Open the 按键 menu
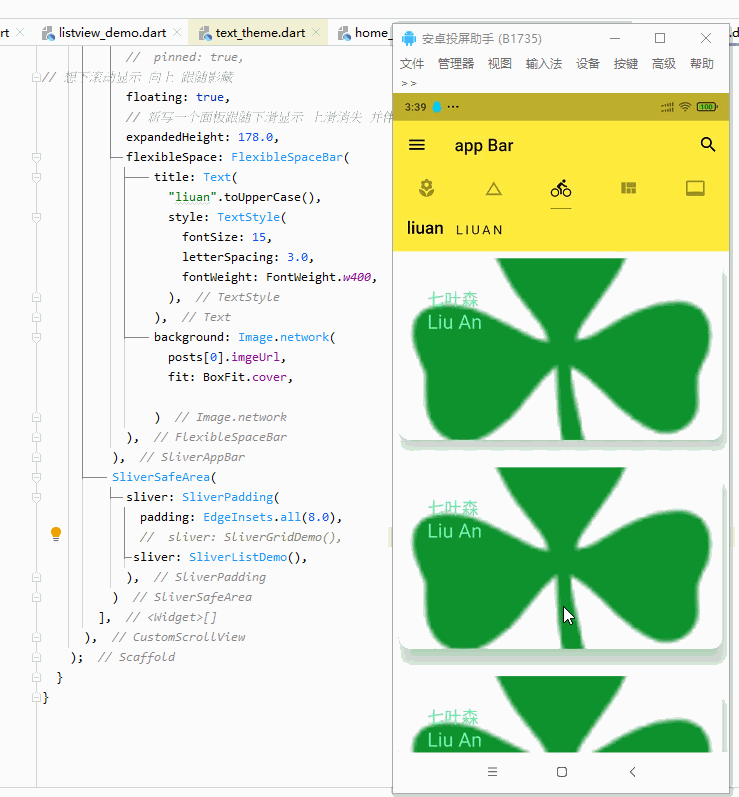The width and height of the screenshot is (739, 797). (626, 64)
